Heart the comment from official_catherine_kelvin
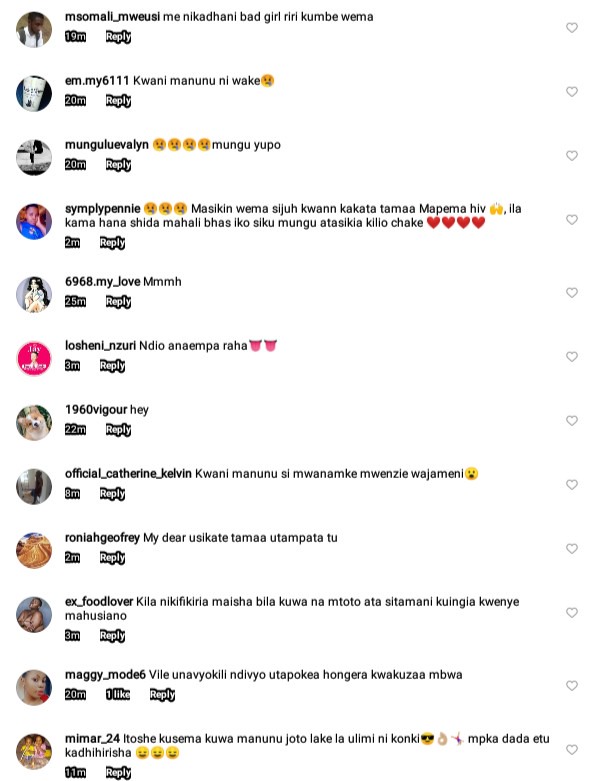The width and height of the screenshot is (600, 781). [x=572, y=485]
